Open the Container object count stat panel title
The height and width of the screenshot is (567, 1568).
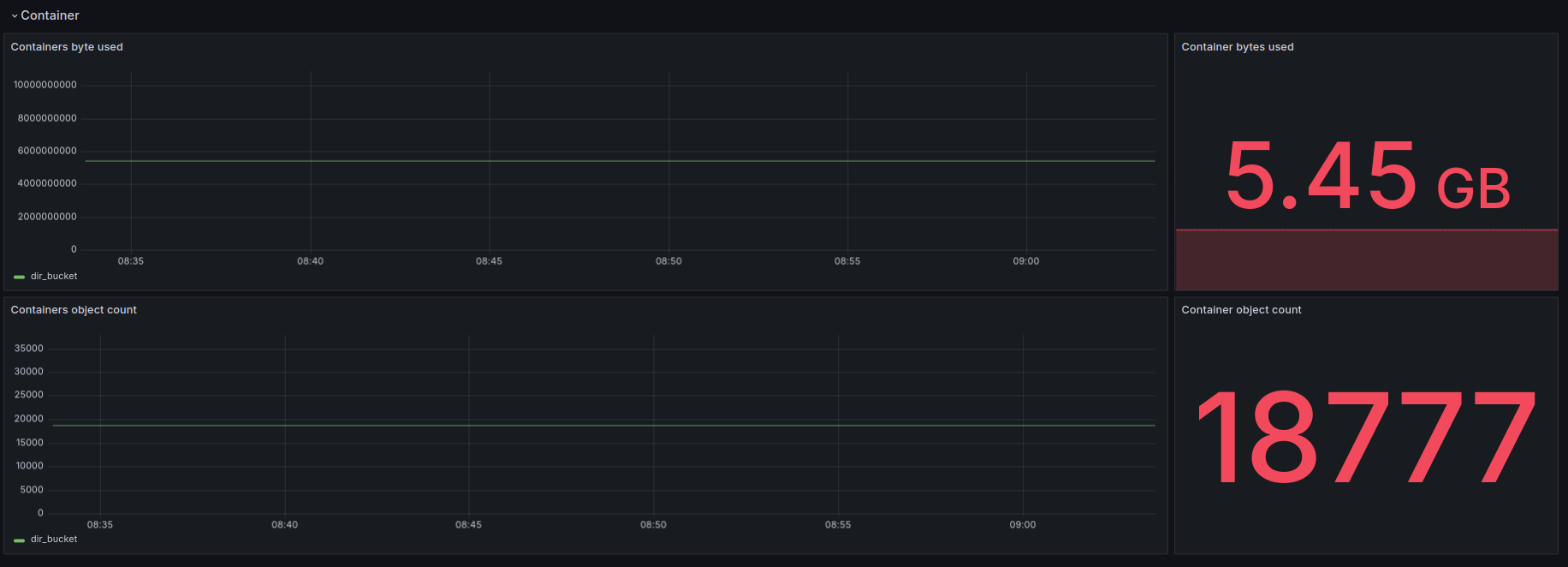pos(1241,310)
